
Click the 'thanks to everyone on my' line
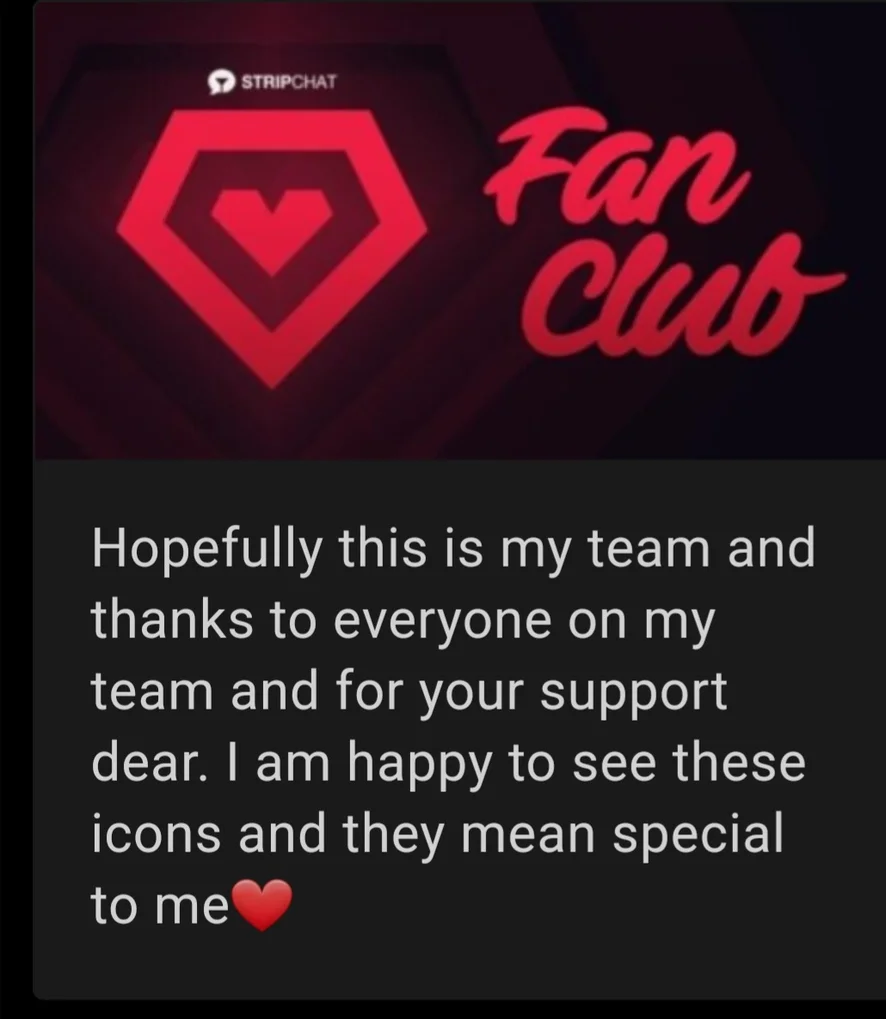403,623
